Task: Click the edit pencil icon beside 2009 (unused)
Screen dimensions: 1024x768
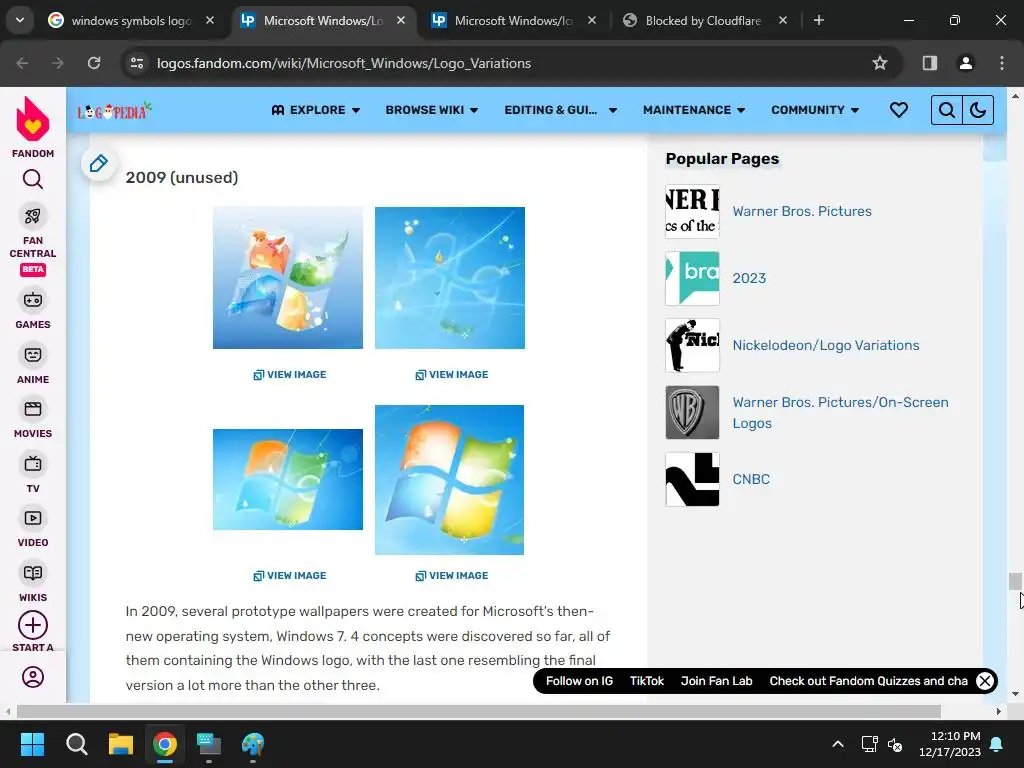Action: pos(99,163)
